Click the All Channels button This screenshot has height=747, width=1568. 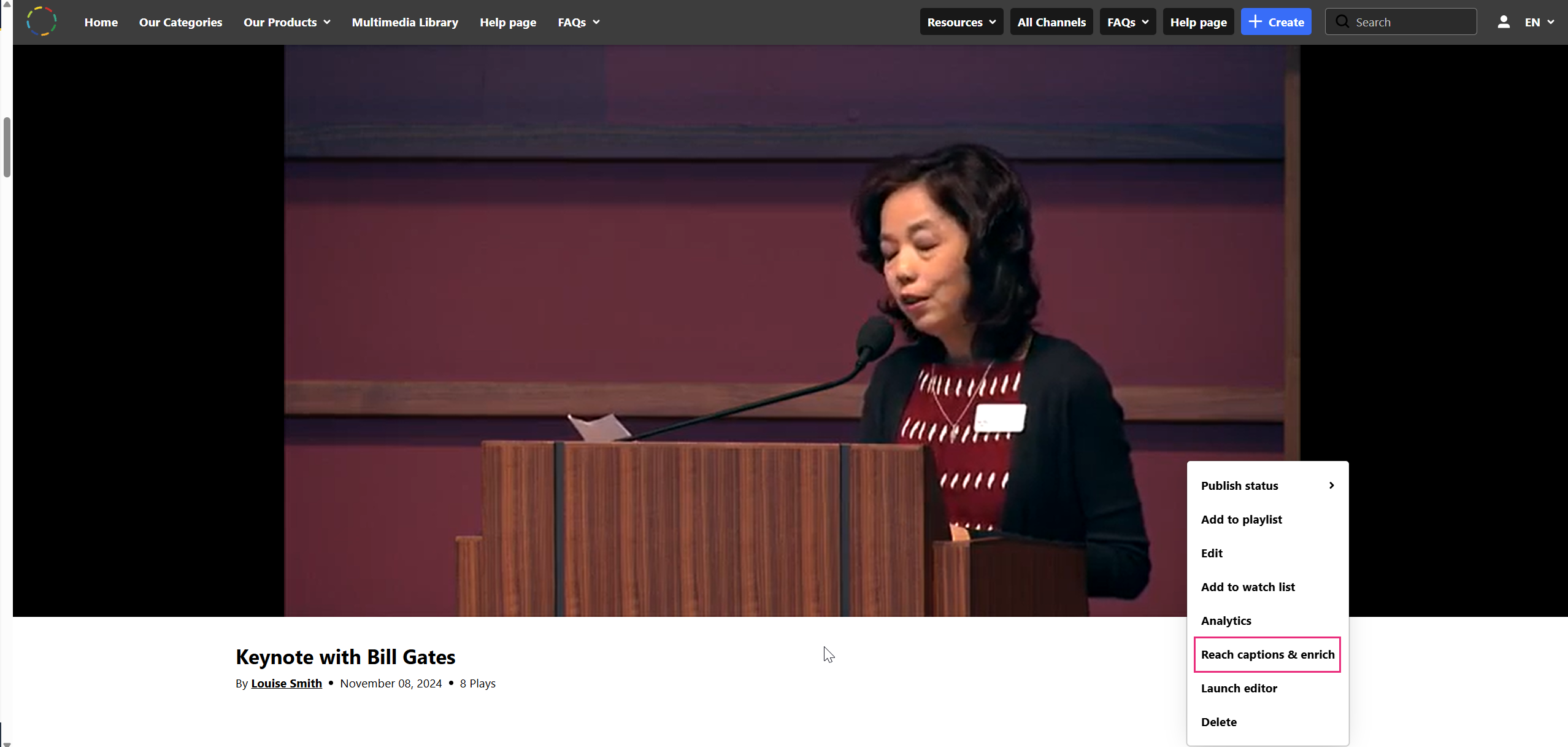click(x=1051, y=22)
